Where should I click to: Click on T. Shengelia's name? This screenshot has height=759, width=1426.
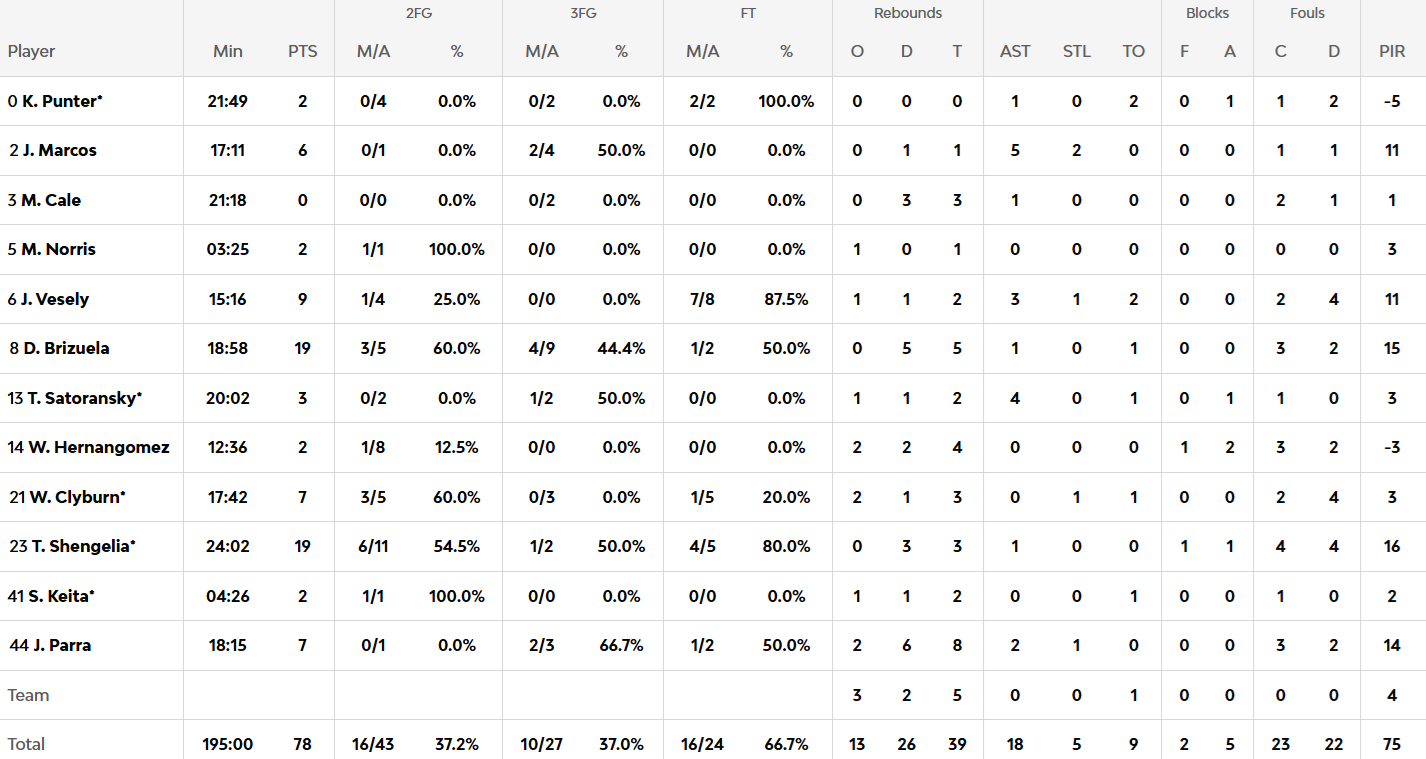pyautogui.click(x=81, y=546)
